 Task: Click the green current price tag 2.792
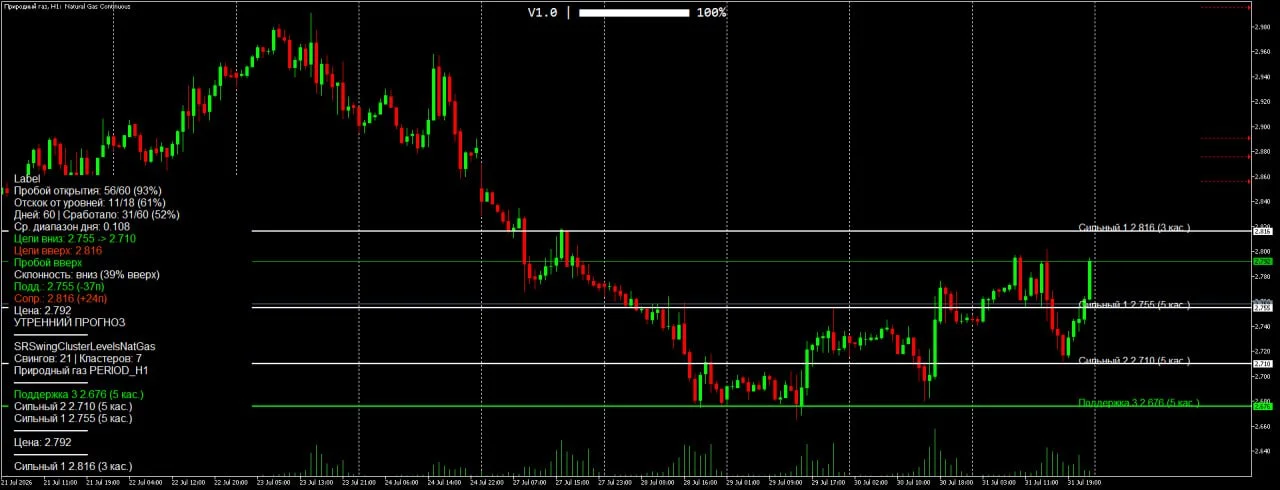click(1262, 261)
